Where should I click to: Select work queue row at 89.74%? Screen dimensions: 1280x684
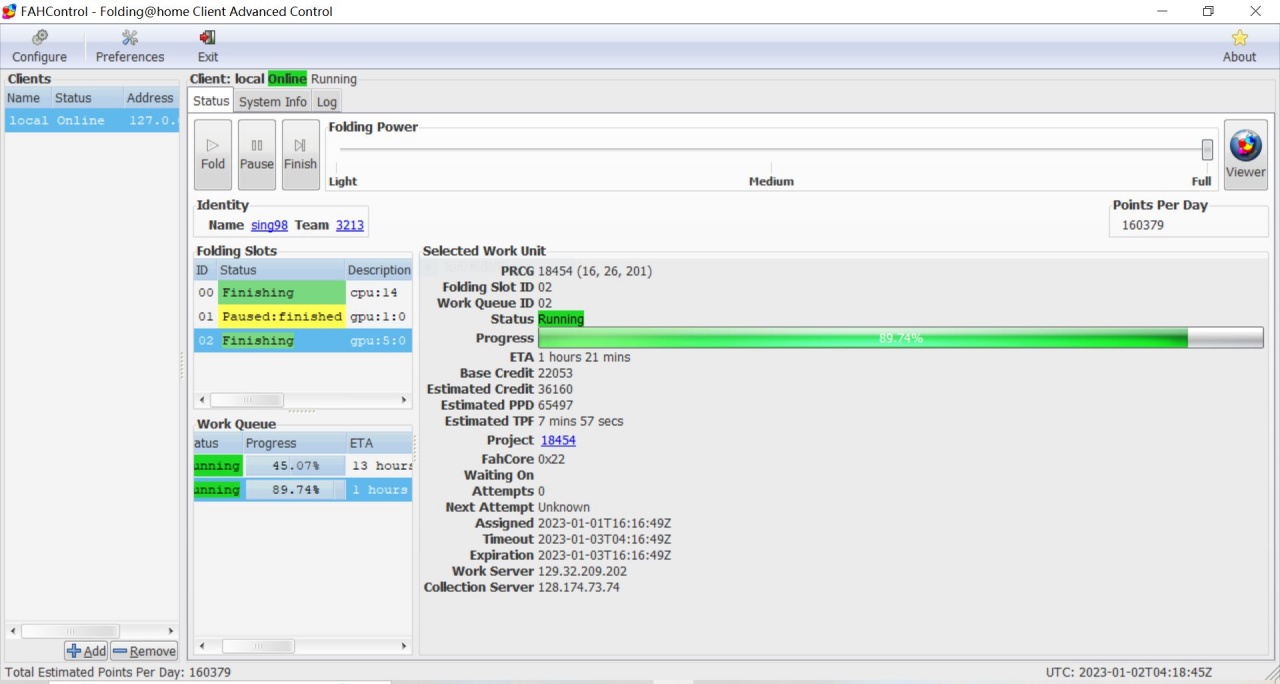302,490
